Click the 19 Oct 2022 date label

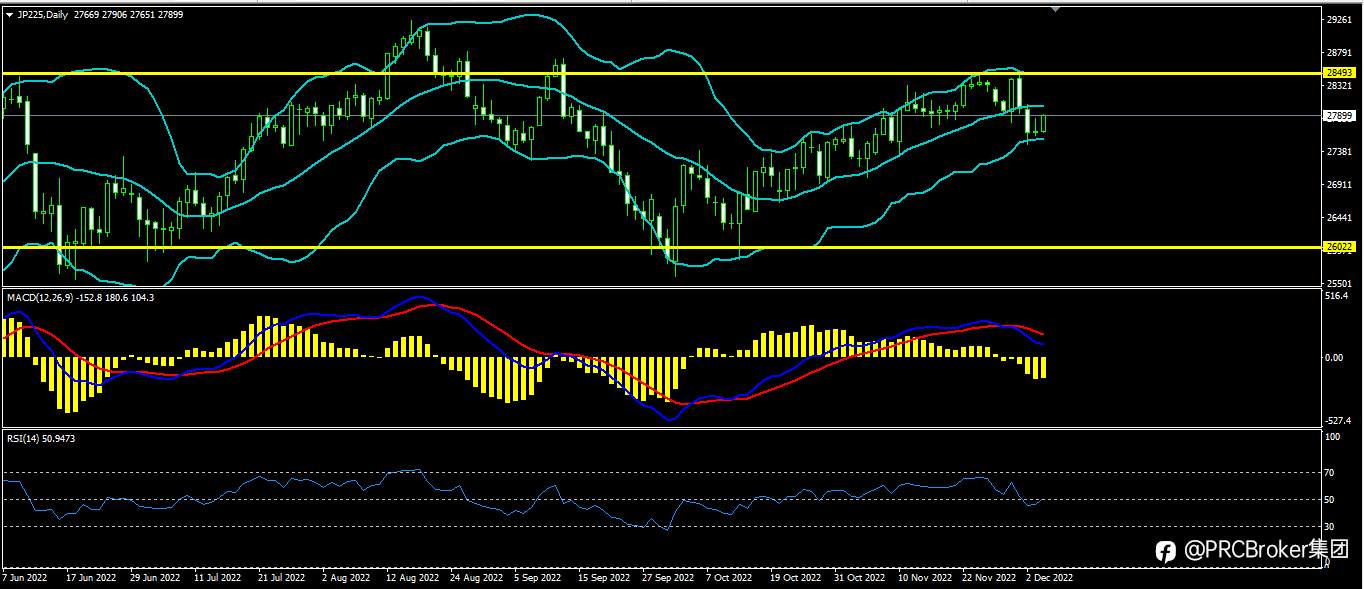point(795,577)
